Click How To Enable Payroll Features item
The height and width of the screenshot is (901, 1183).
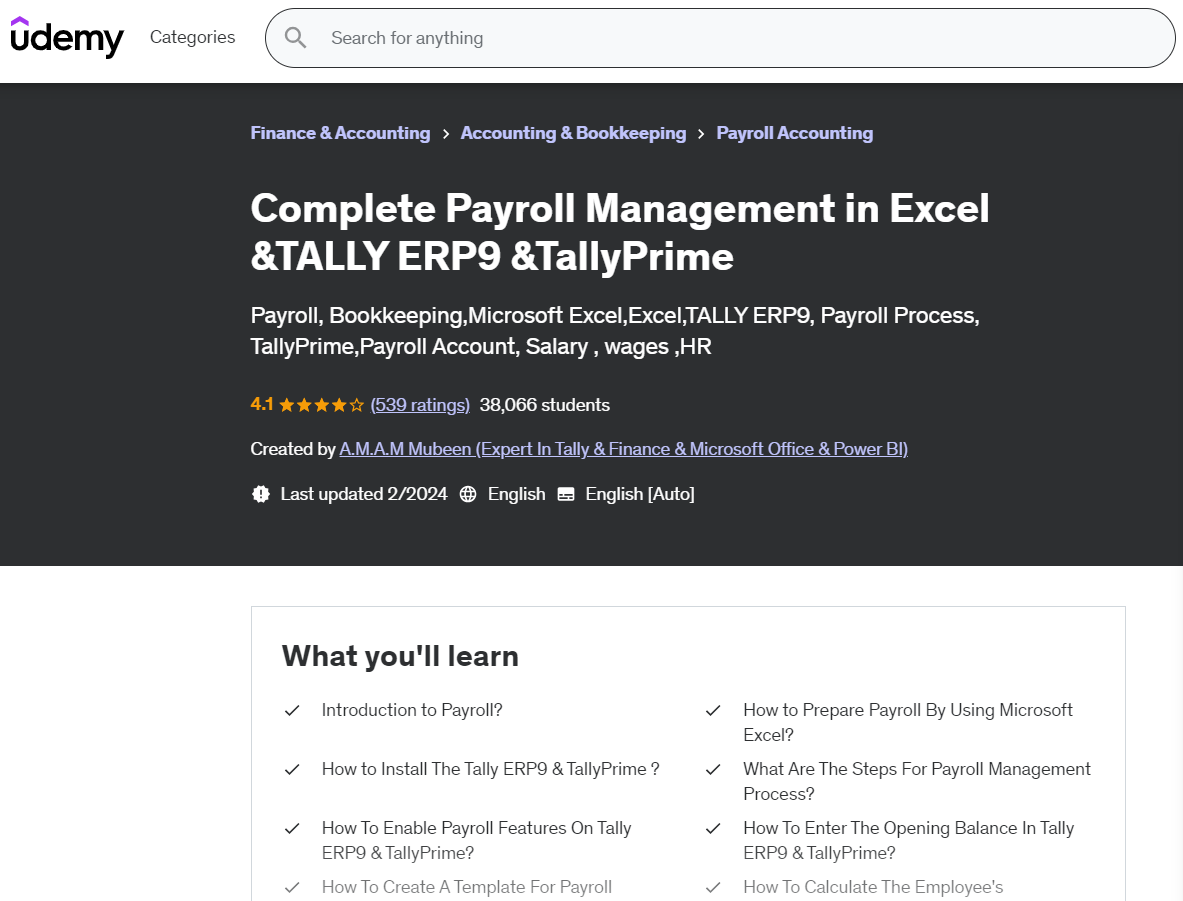tap(476, 841)
